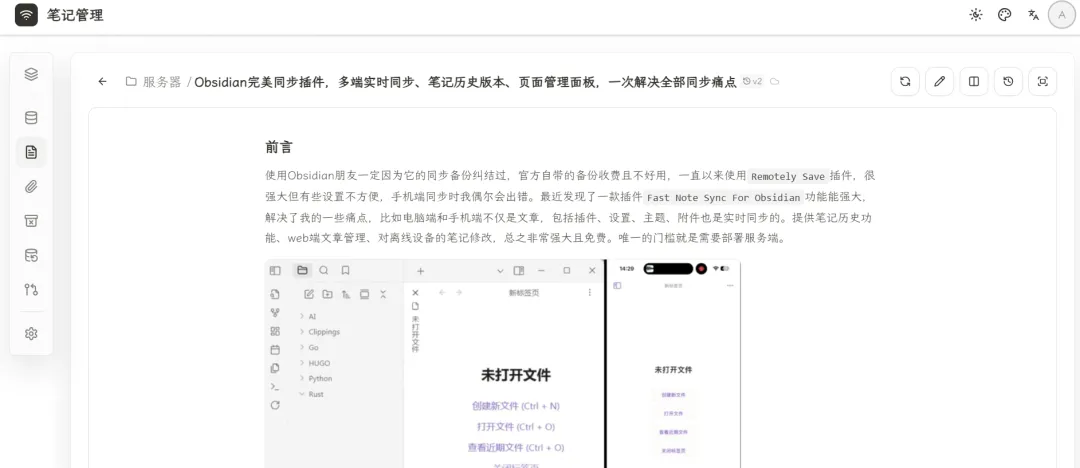1080x468 pixels.
Task: Click the Remotely Save inline code
Action: [788, 176]
